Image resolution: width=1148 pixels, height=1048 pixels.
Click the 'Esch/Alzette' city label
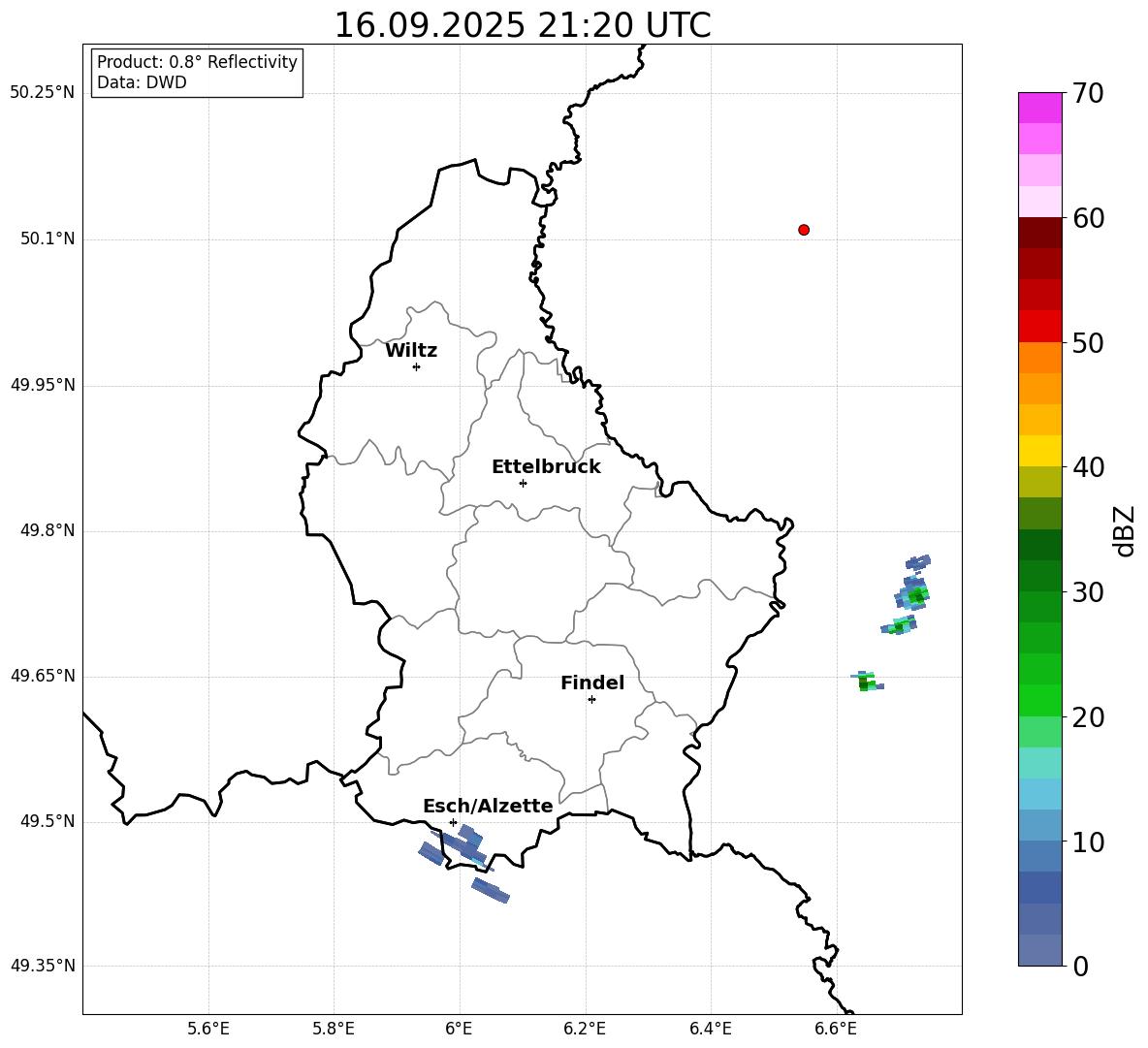click(488, 806)
